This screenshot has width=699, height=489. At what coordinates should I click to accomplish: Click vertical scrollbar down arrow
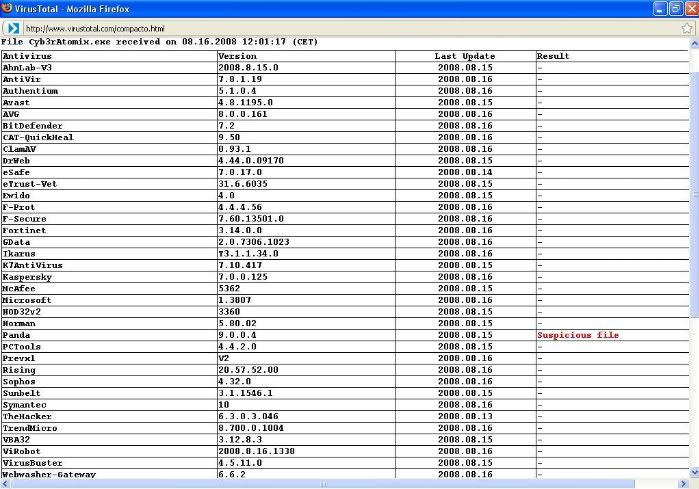pyautogui.click(x=694, y=472)
